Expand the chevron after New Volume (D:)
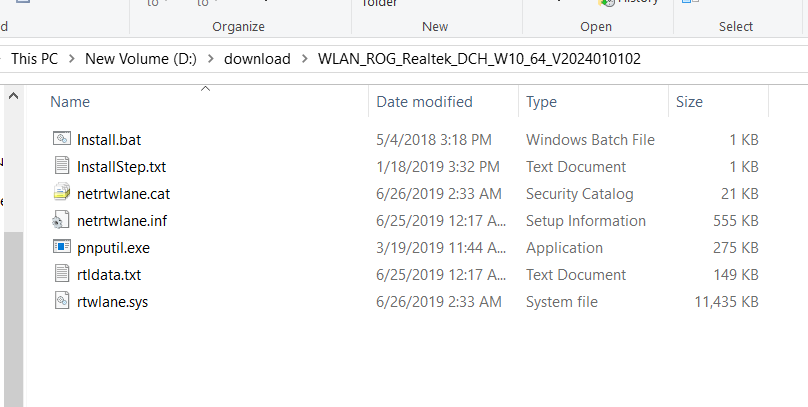The height and width of the screenshot is (407, 808). pos(210,59)
